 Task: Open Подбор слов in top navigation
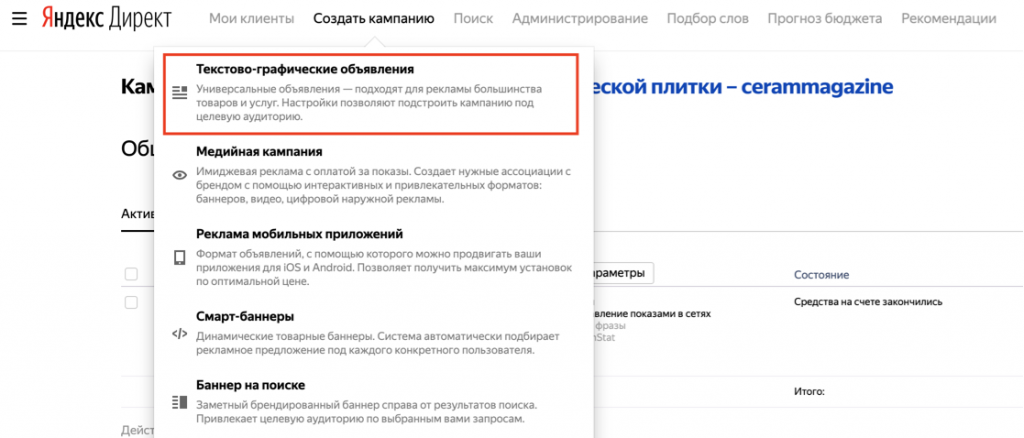coord(707,19)
